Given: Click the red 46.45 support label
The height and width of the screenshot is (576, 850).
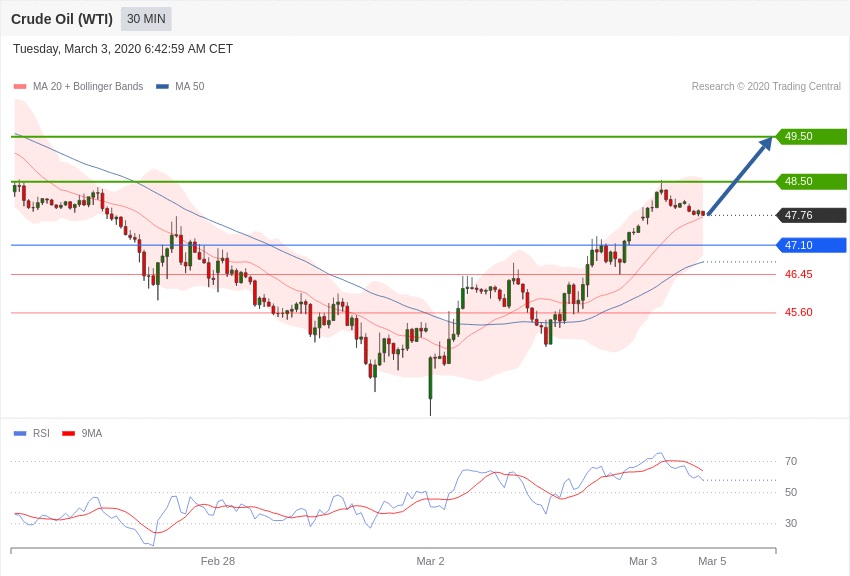Looking at the screenshot, I should click(798, 274).
